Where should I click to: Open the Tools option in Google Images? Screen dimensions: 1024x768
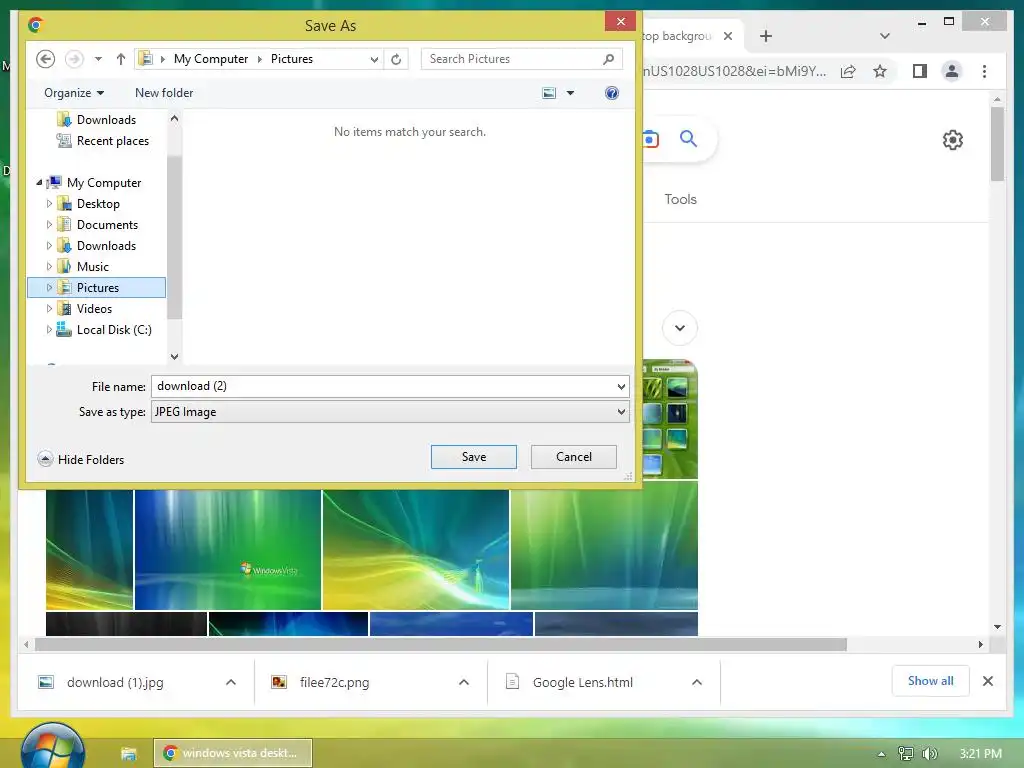click(x=680, y=199)
